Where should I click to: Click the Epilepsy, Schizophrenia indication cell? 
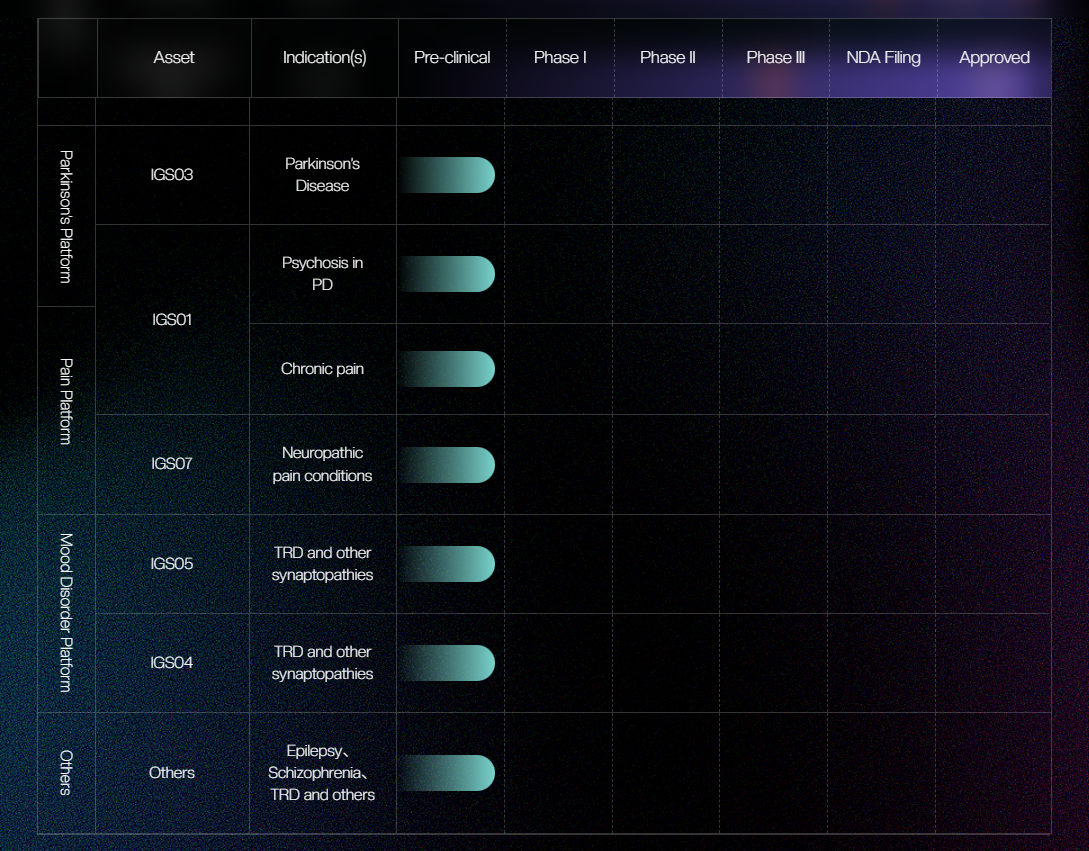[322, 773]
